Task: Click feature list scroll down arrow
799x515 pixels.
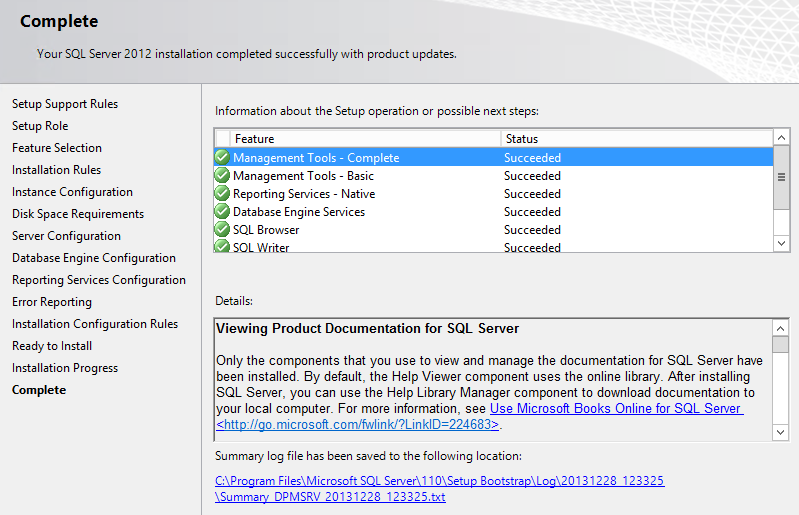Action: coord(781,243)
